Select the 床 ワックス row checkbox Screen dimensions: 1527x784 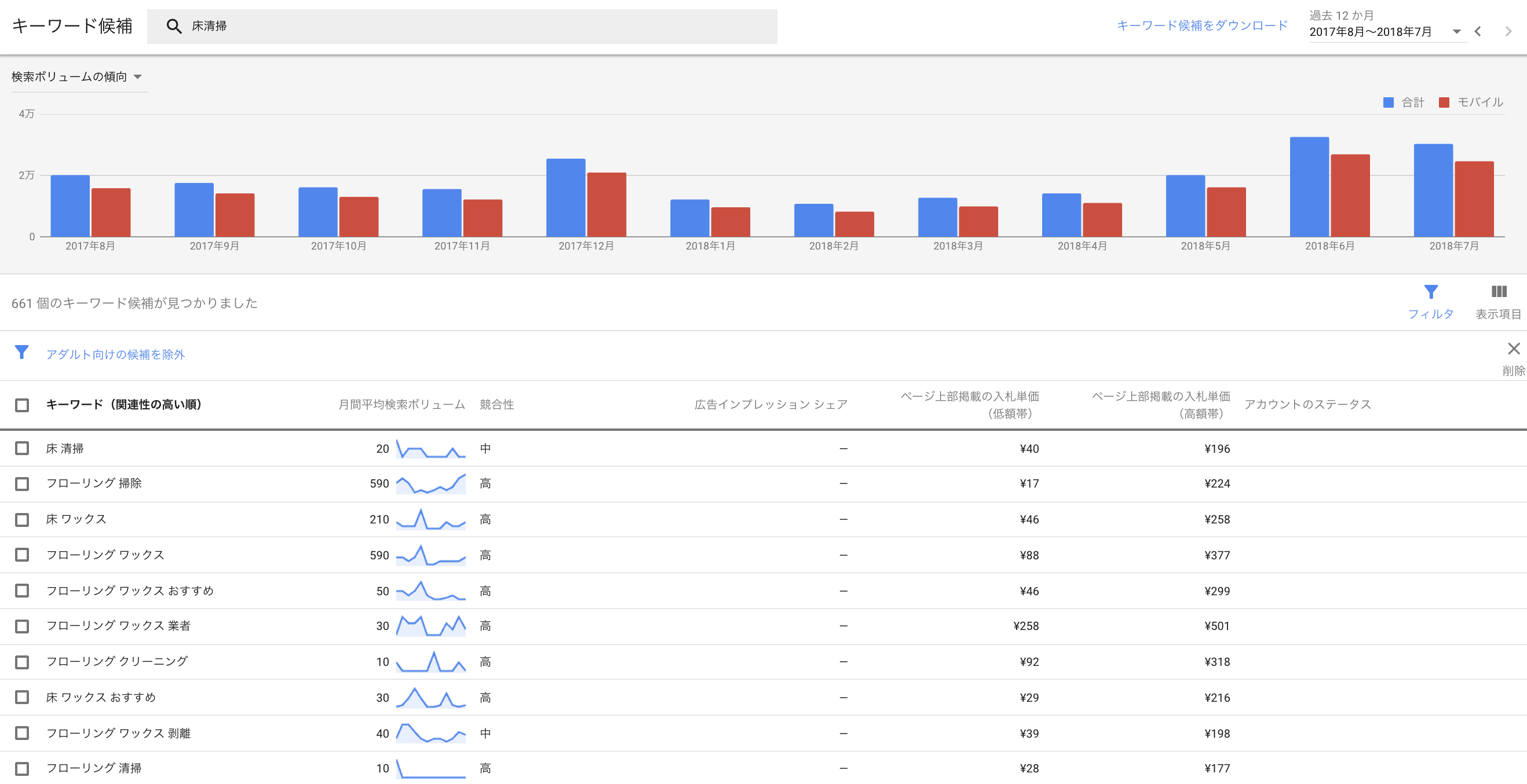pos(22,520)
